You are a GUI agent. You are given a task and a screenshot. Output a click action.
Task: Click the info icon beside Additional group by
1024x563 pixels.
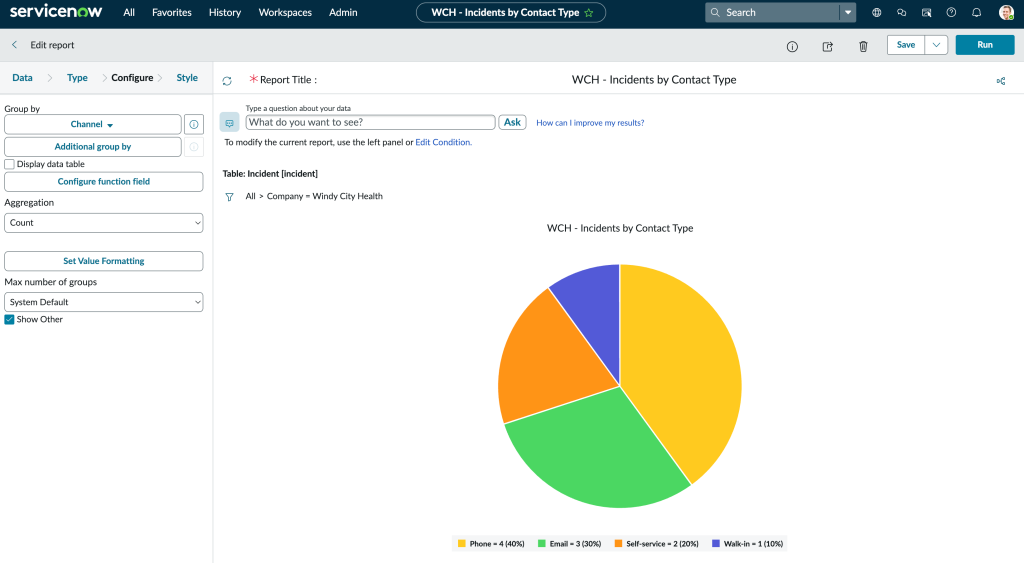click(194, 147)
